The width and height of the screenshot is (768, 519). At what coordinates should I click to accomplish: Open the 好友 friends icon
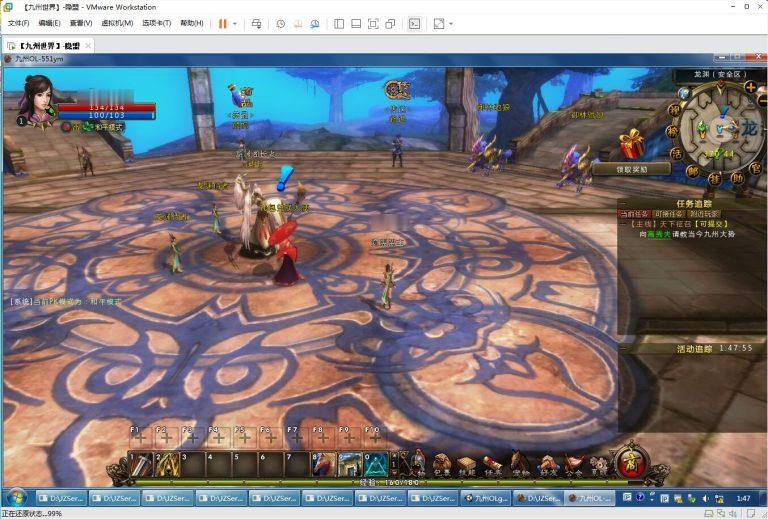(x=547, y=465)
